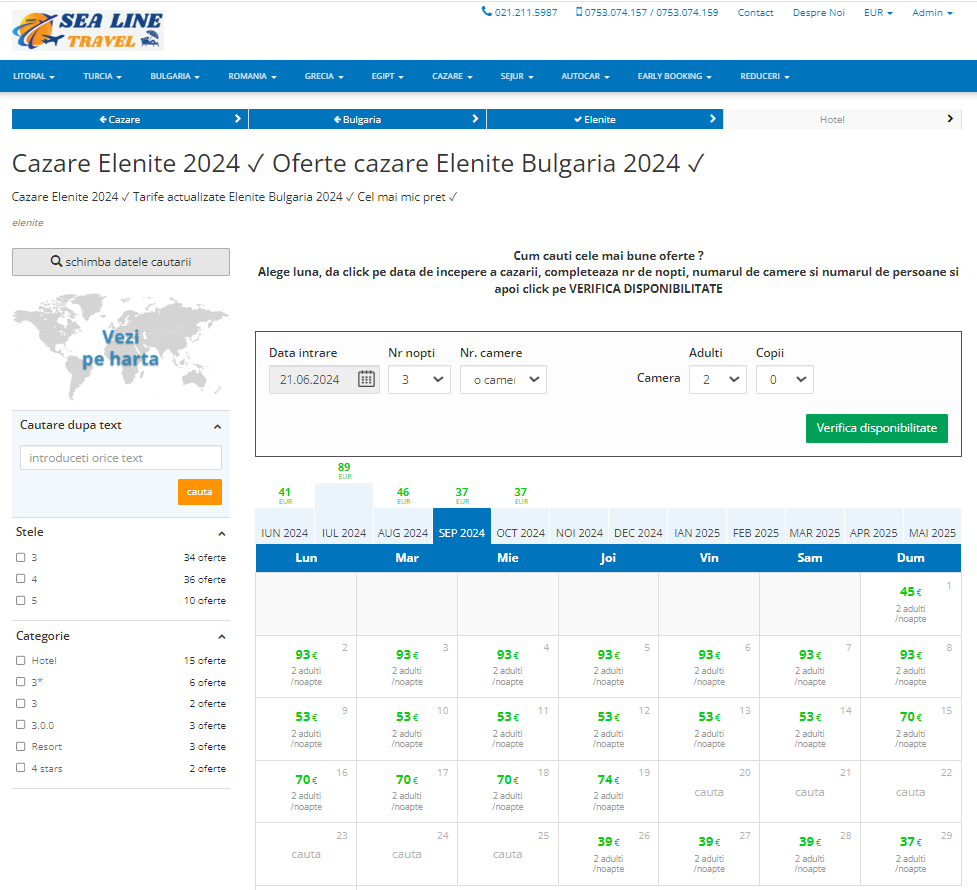Tick the 5 stars checkbox with 10 oferte
Screen dimensions: 977x890
(21, 600)
